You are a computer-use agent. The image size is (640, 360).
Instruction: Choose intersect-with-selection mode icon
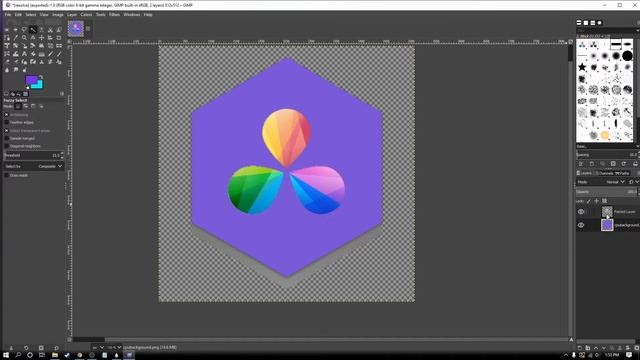pos(41,106)
